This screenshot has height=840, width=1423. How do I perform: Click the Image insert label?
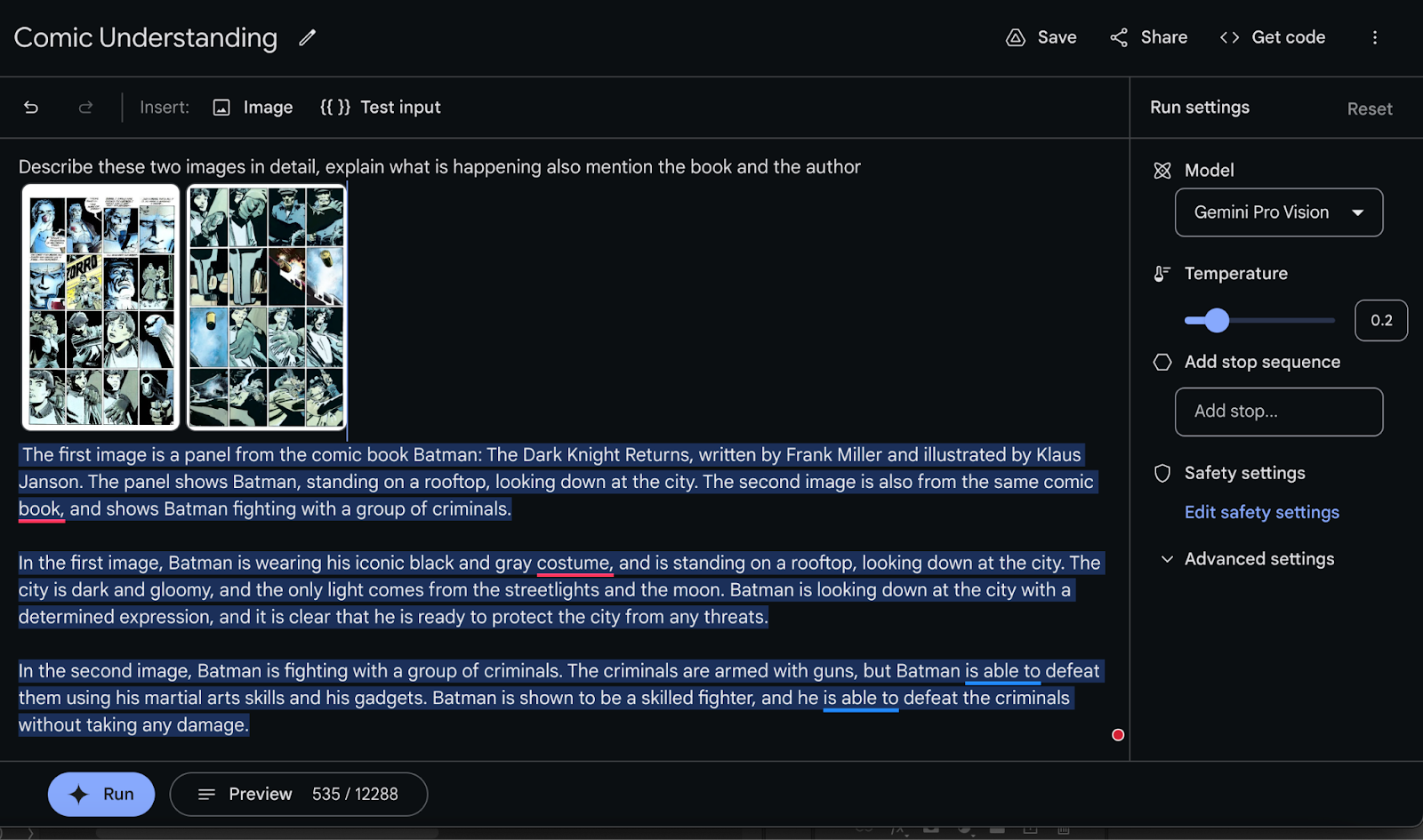pyautogui.click(x=268, y=108)
